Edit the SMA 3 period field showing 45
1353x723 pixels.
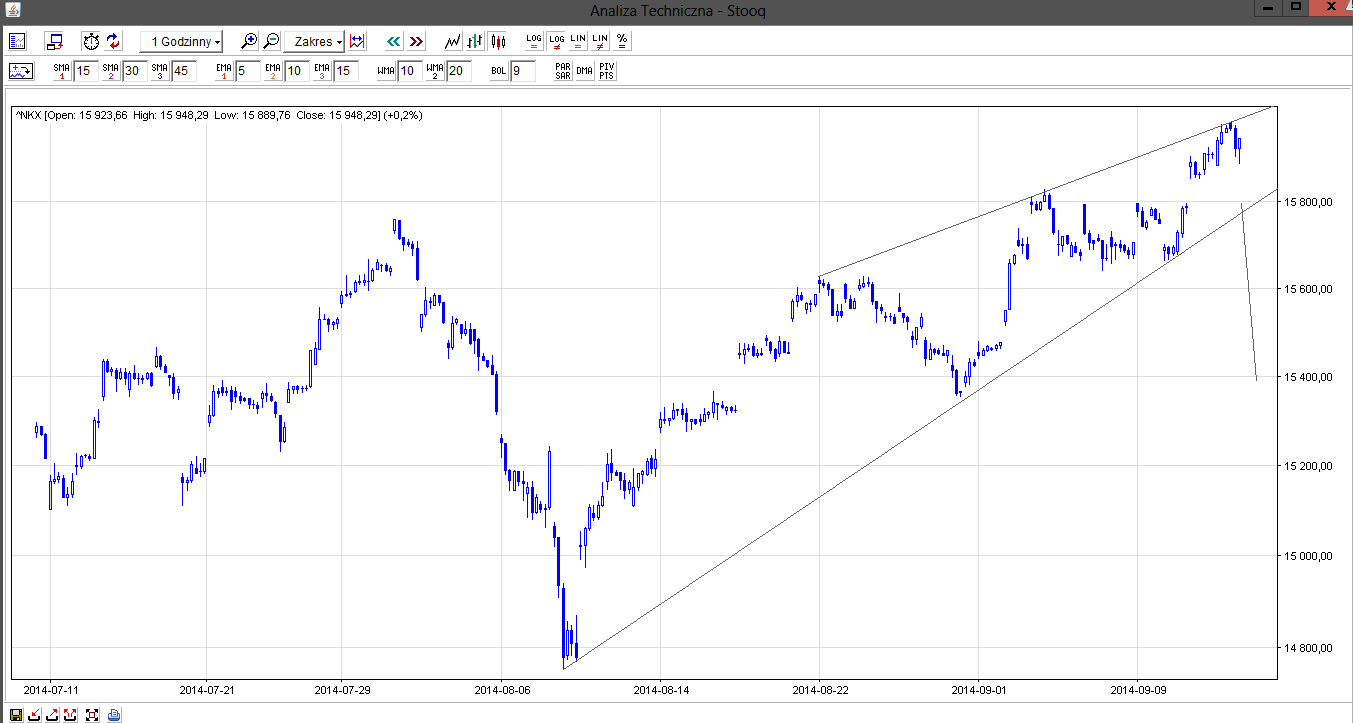[183, 71]
